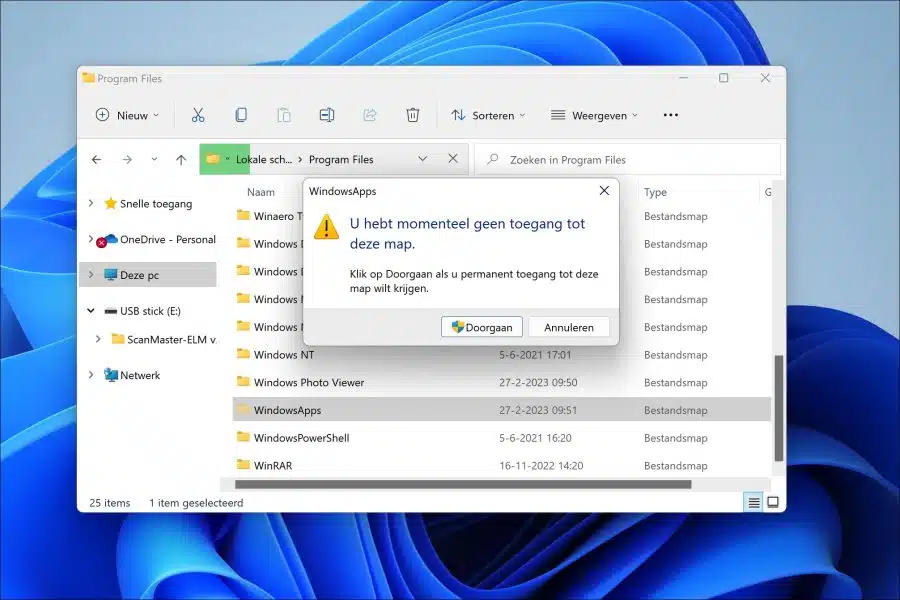
Task: Click the WinRAR folder icon
Action: pyautogui.click(x=243, y=464)
